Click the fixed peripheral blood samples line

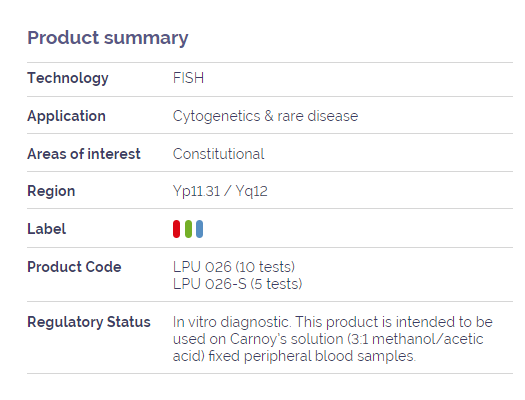coord(294,356)
